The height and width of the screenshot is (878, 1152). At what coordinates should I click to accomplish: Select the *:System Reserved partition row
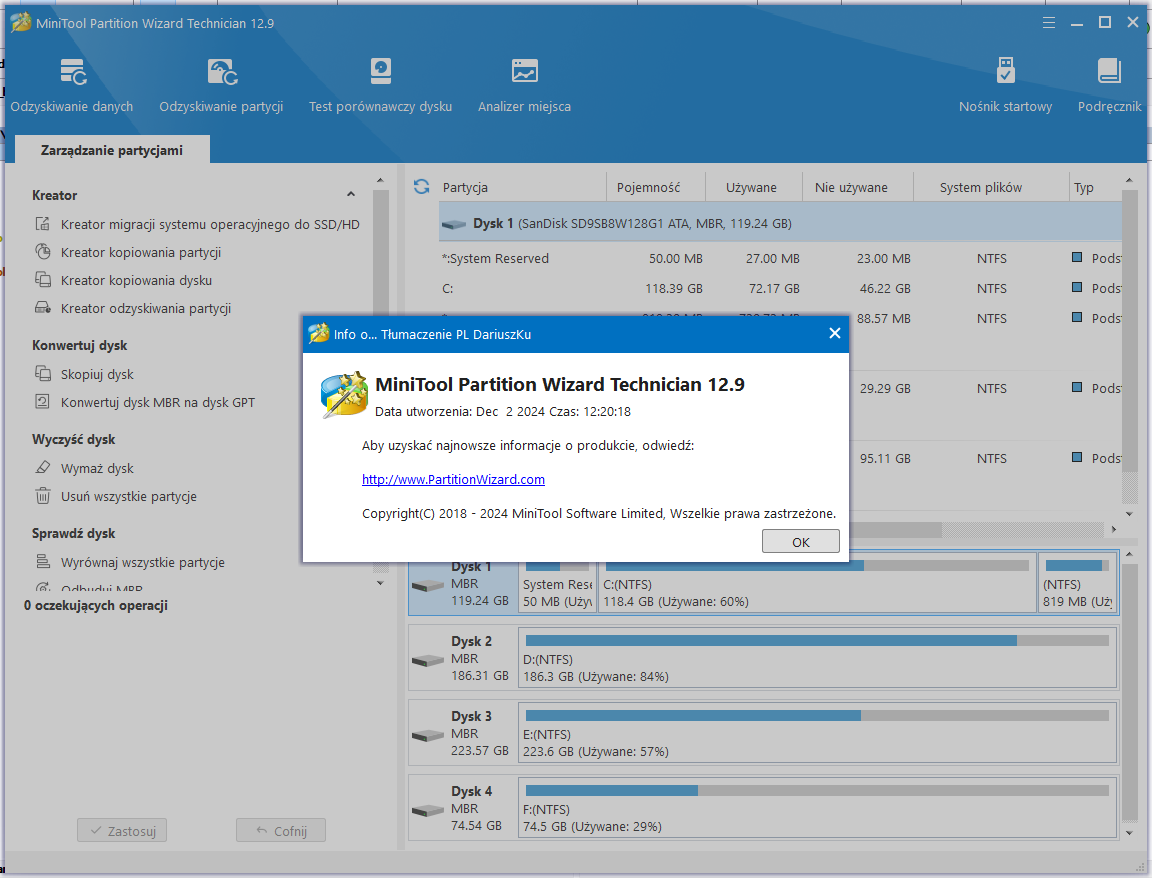coord(780,259)
